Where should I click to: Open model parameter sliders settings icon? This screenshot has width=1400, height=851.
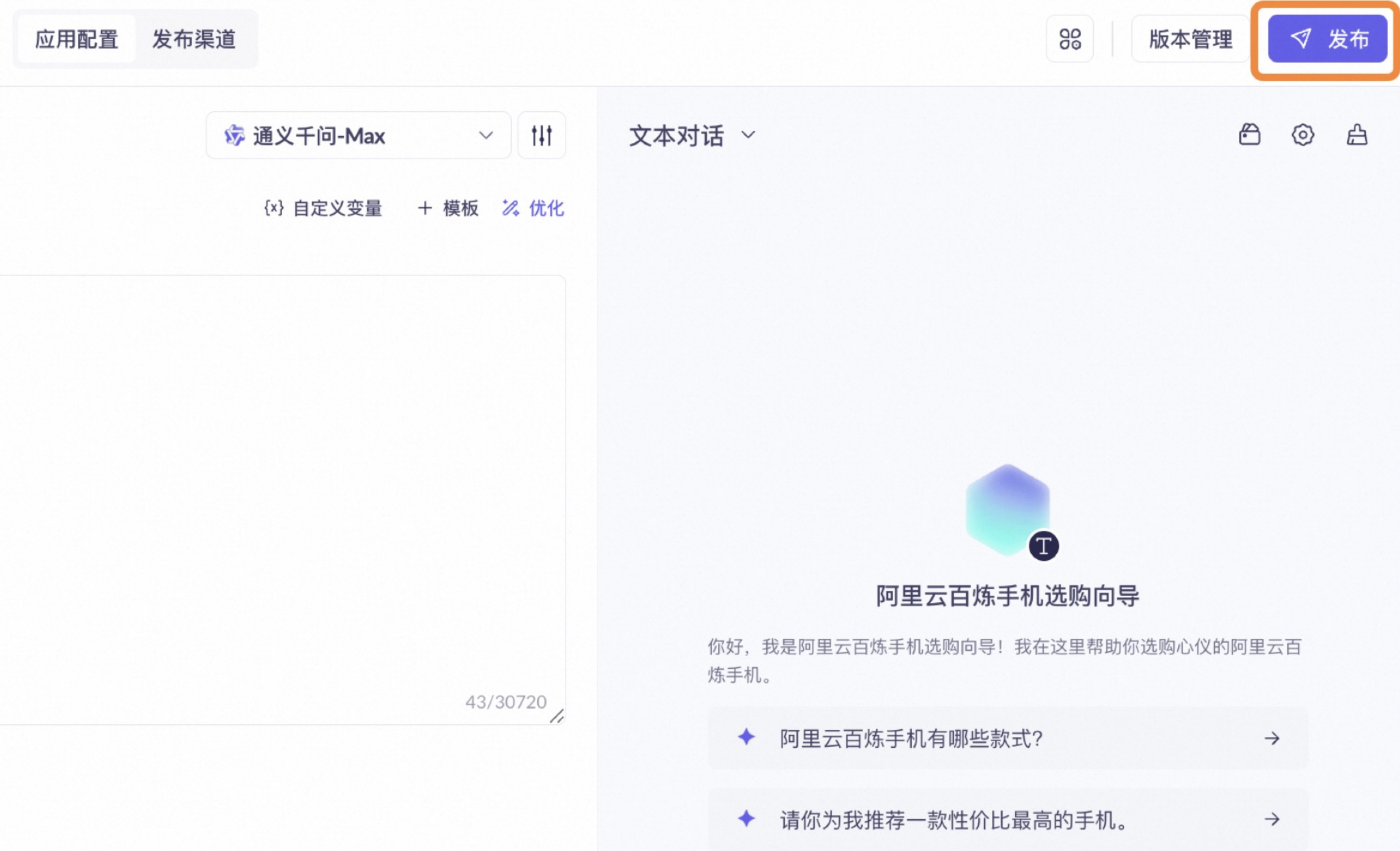542,135
